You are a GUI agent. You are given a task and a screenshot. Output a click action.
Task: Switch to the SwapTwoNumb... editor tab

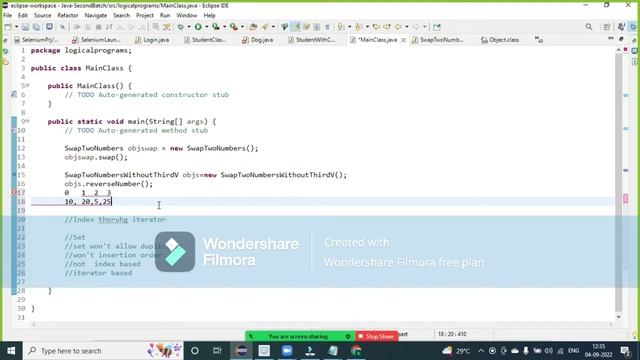pos(438,40)
